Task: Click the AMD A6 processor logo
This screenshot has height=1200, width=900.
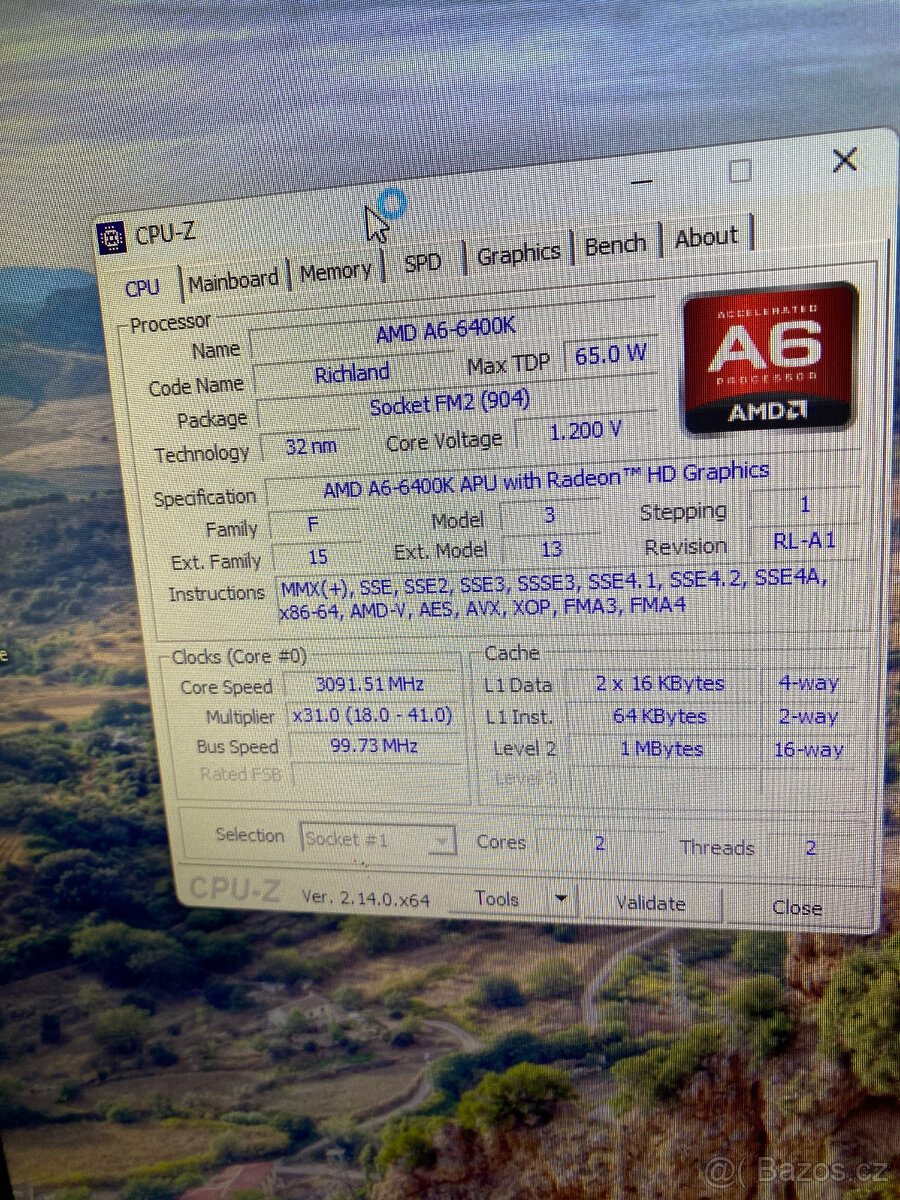Action: click(769, 358)
